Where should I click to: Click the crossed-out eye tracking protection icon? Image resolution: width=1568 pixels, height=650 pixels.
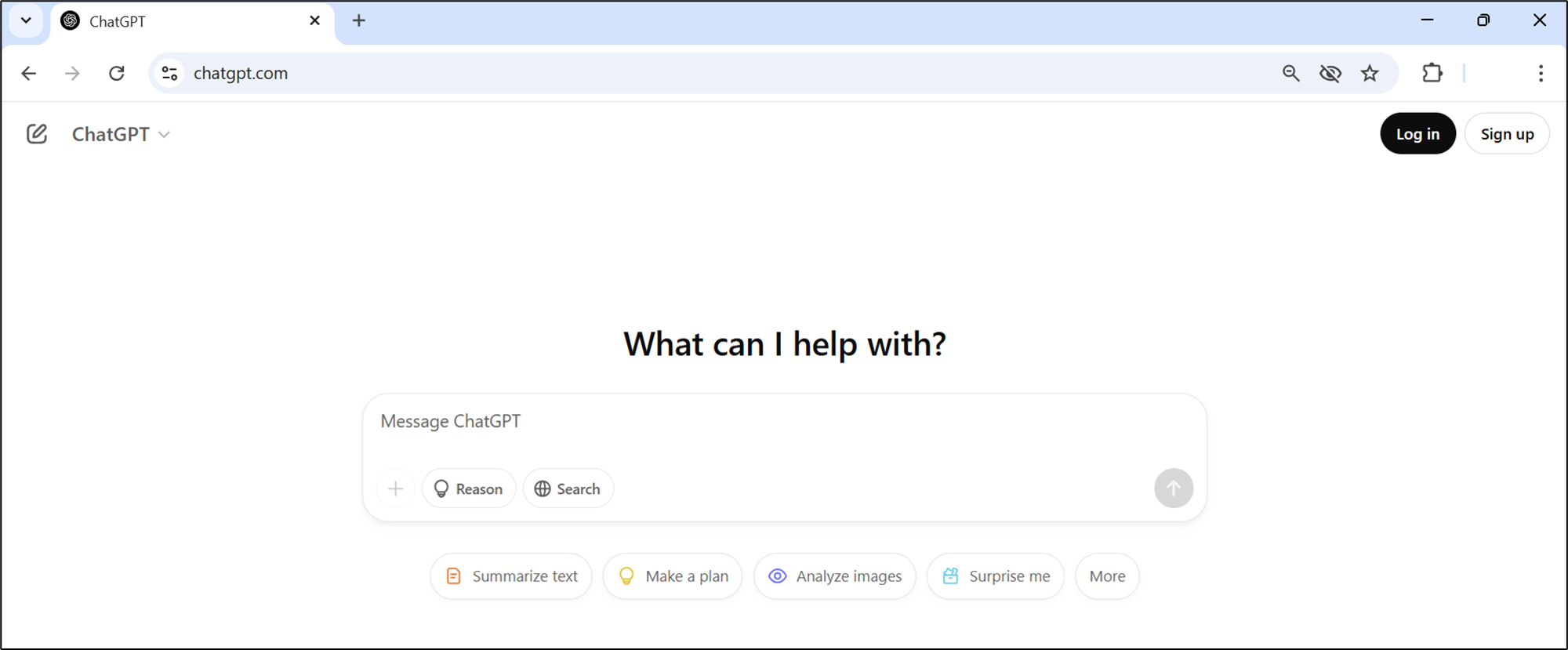coord(1330,73)
